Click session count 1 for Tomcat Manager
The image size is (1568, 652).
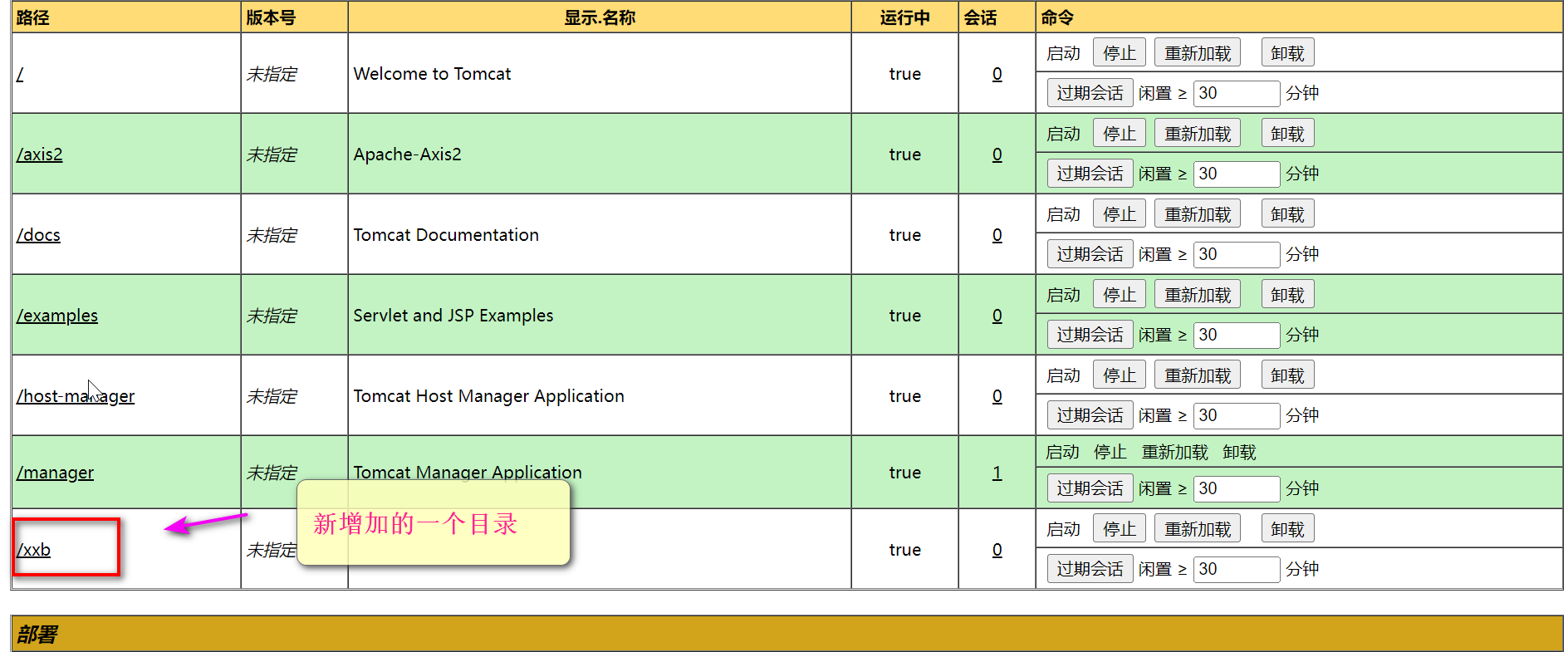[x=997, y=473]
